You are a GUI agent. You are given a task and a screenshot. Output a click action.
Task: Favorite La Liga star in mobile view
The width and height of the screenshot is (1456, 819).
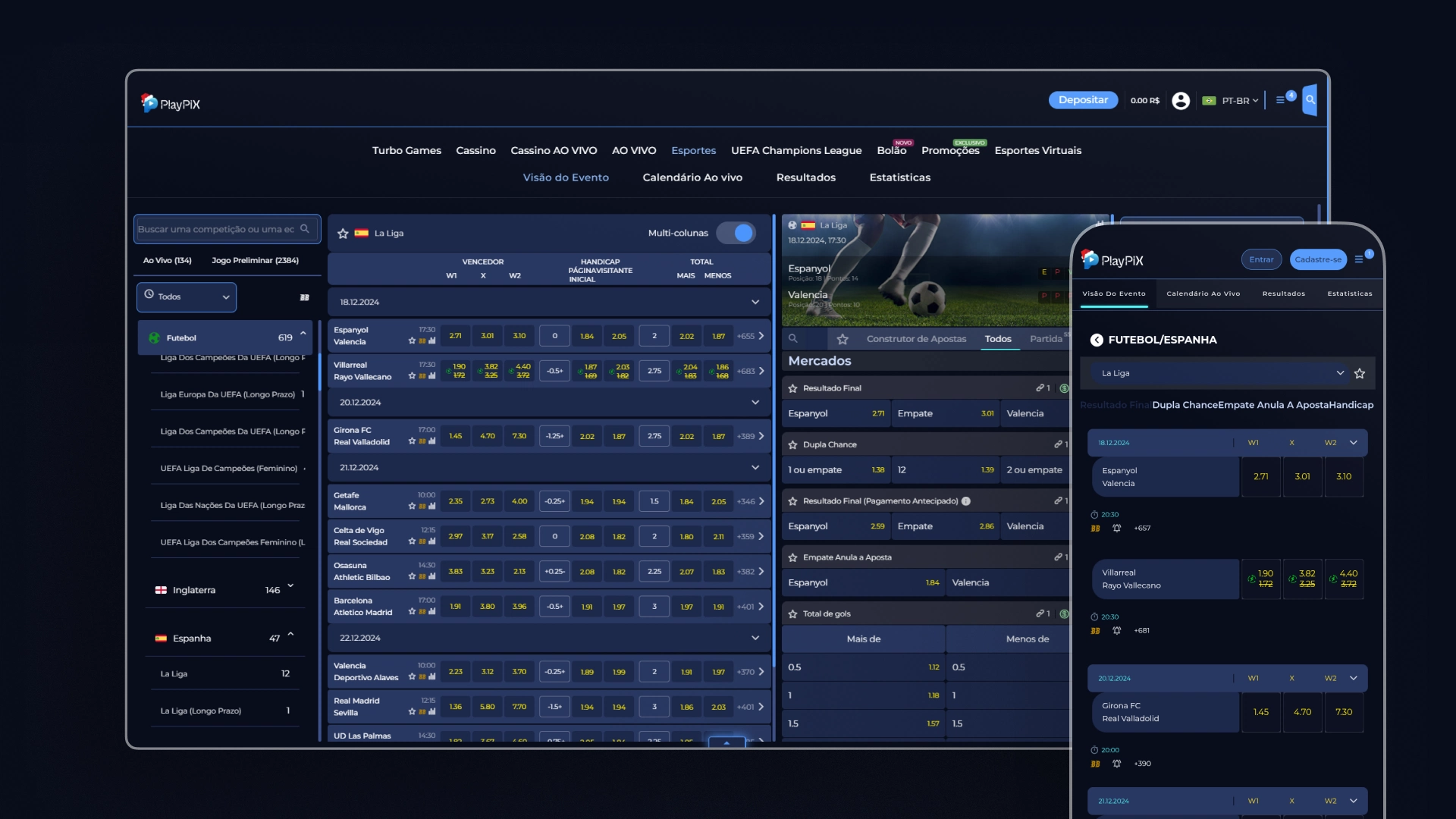(1360, 374)
